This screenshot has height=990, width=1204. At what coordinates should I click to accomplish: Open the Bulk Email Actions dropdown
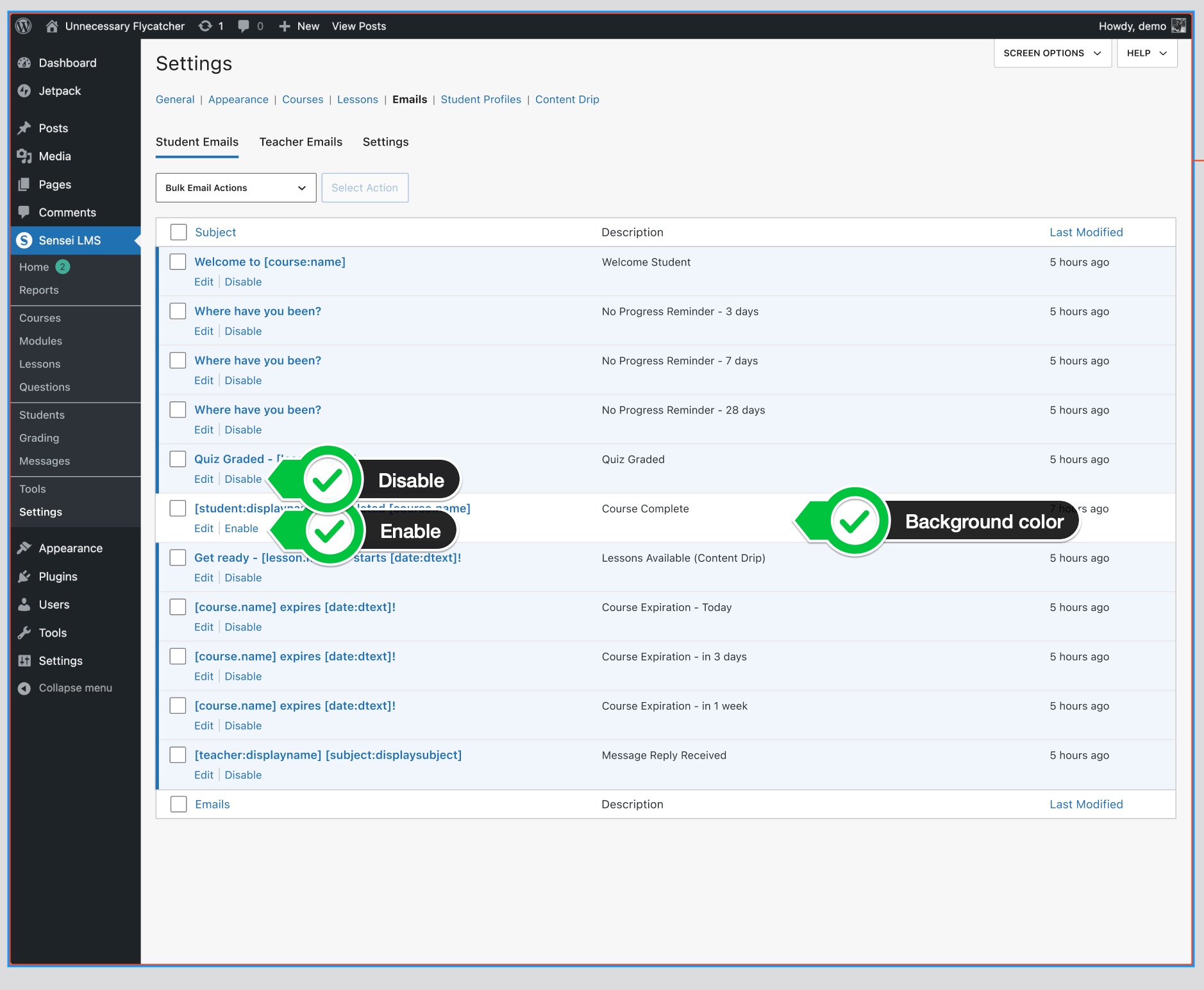pos(235,187)
